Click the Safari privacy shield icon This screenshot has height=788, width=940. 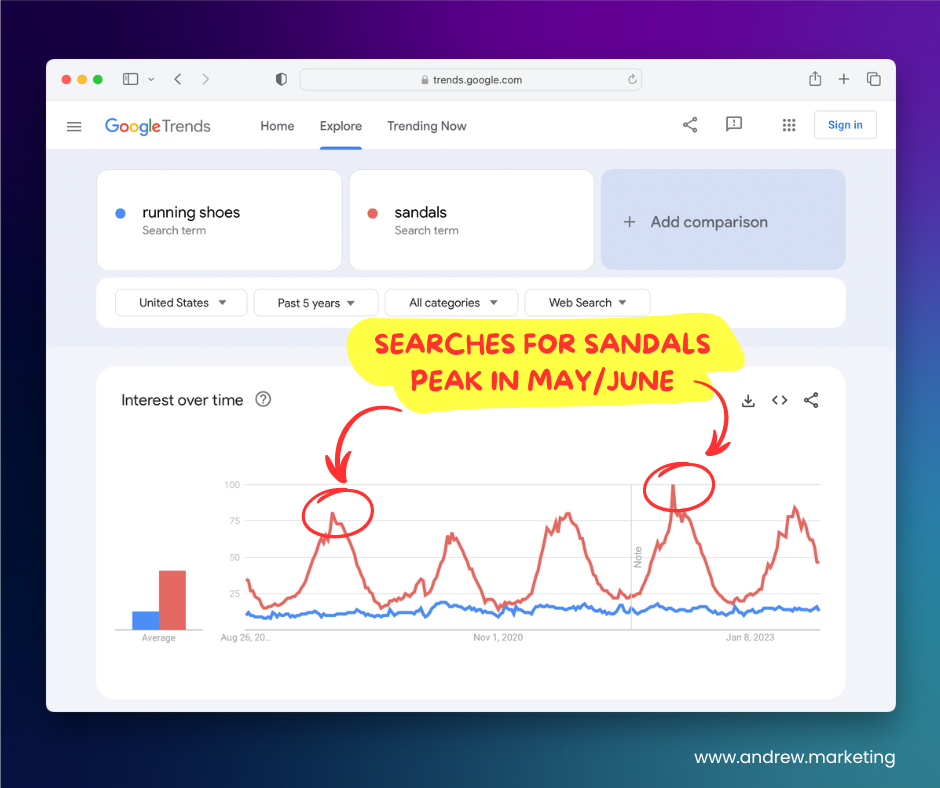coord(281,79)
